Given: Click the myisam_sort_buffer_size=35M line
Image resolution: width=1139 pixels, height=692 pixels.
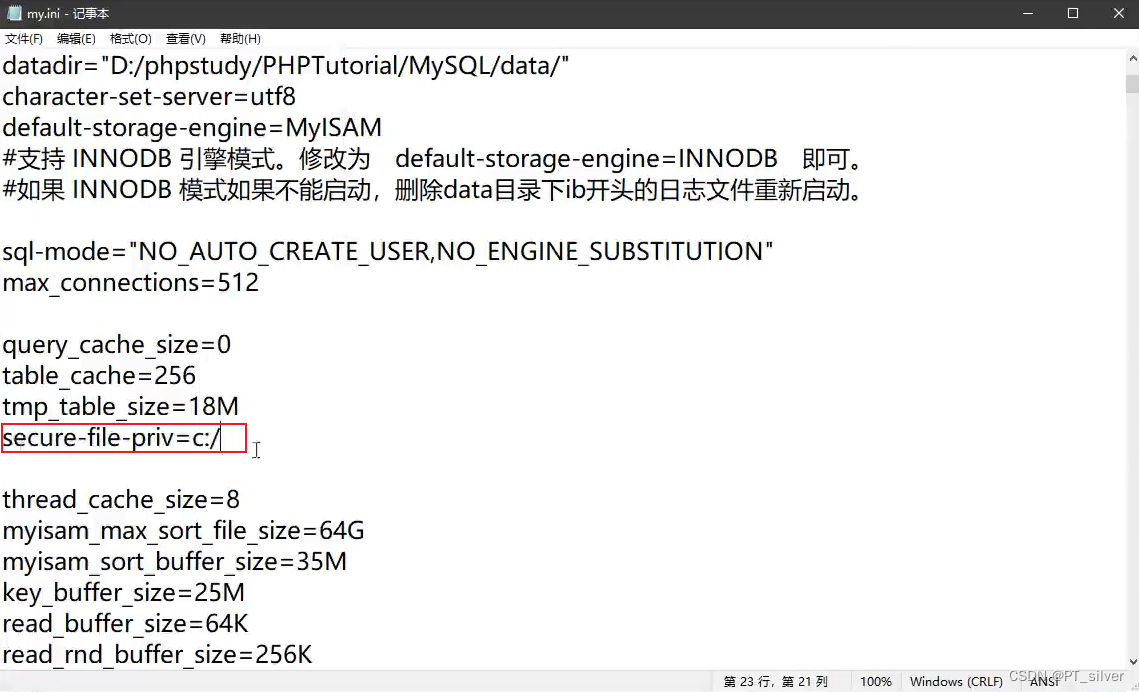Looking at the screenshot, I should 174,562.
